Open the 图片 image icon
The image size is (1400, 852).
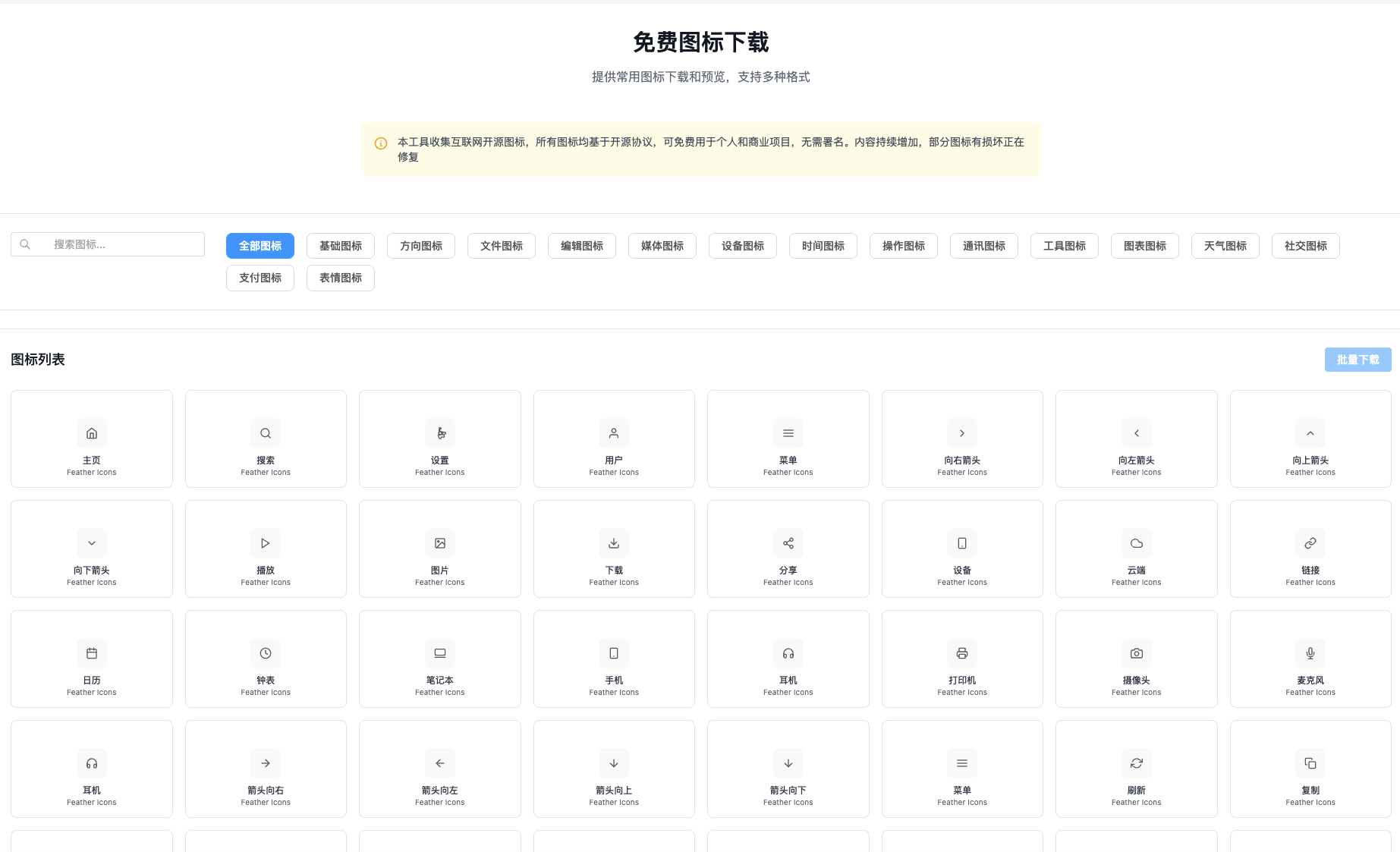[x=440, y=543]
